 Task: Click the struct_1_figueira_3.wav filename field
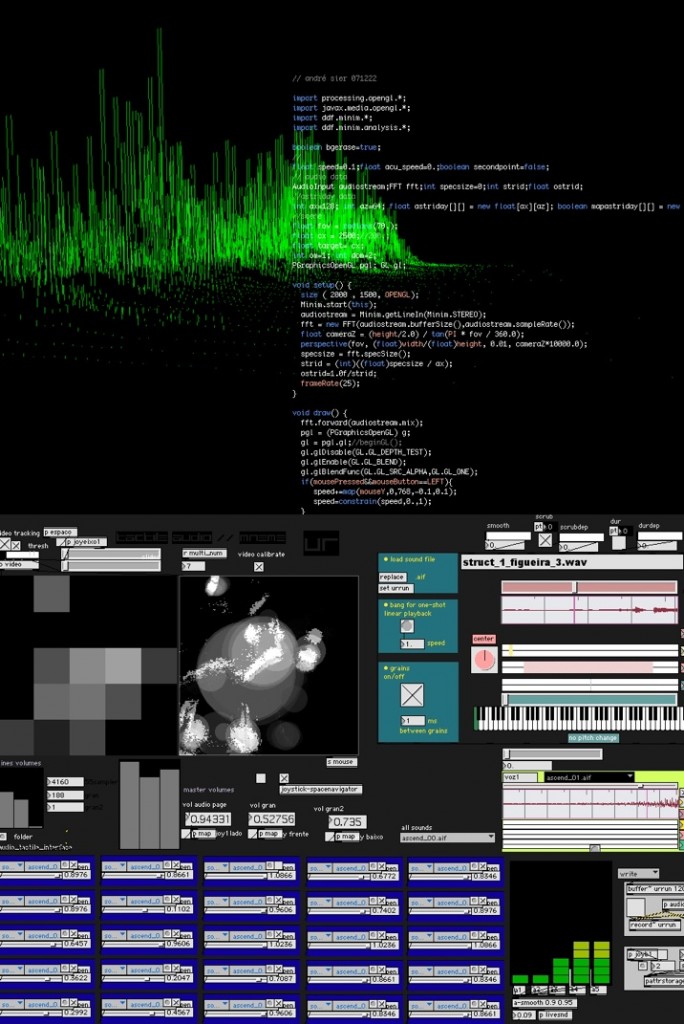click(572, 562)
